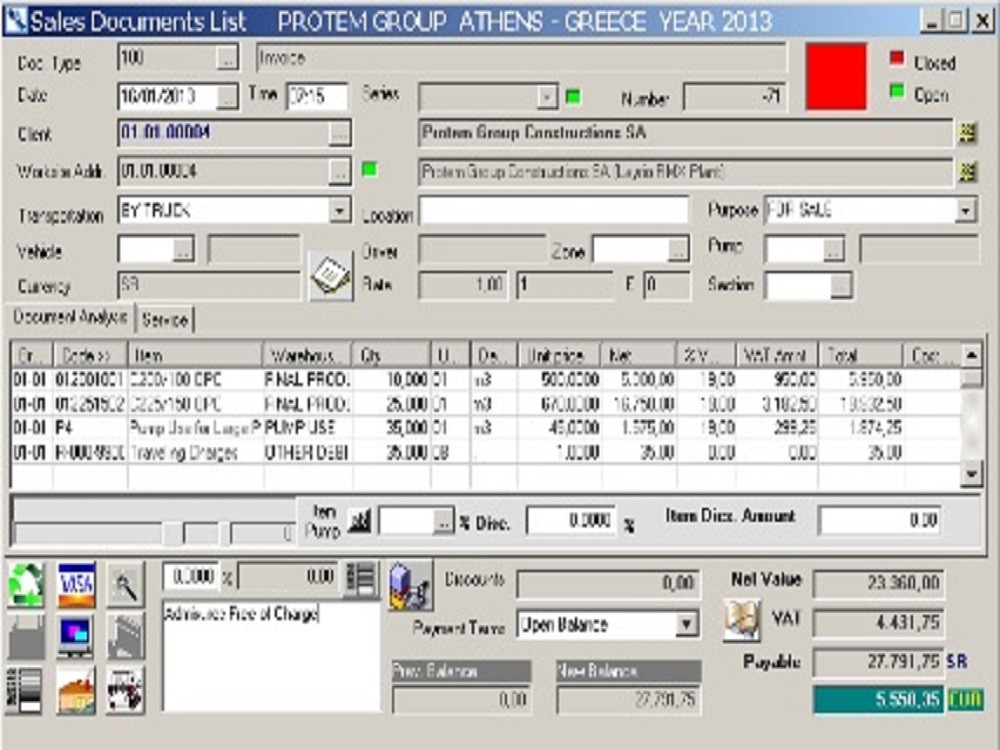The height and width of the screenshot is (750, 1000).
Task: Click the Net Value 23.360,00 field
Action: point(879,583)
